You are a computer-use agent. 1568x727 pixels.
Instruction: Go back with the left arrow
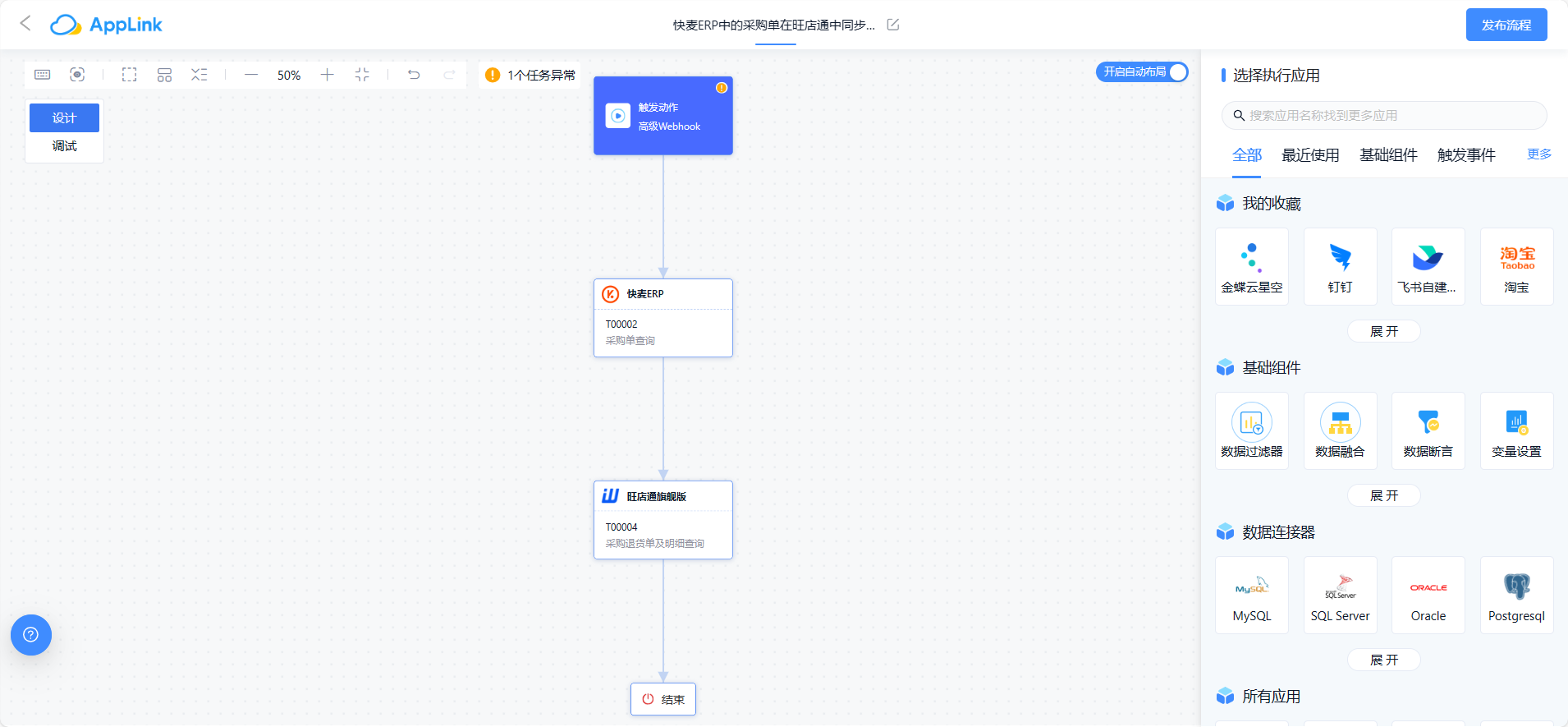point(25,24)
